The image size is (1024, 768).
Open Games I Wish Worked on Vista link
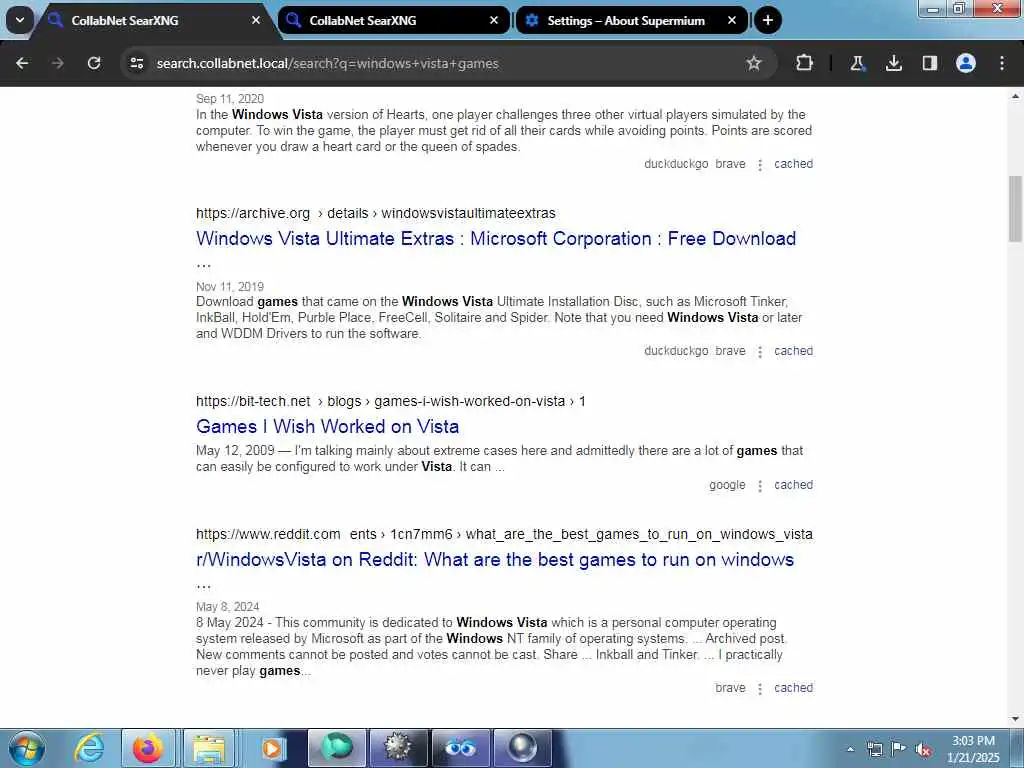point(327,426)
